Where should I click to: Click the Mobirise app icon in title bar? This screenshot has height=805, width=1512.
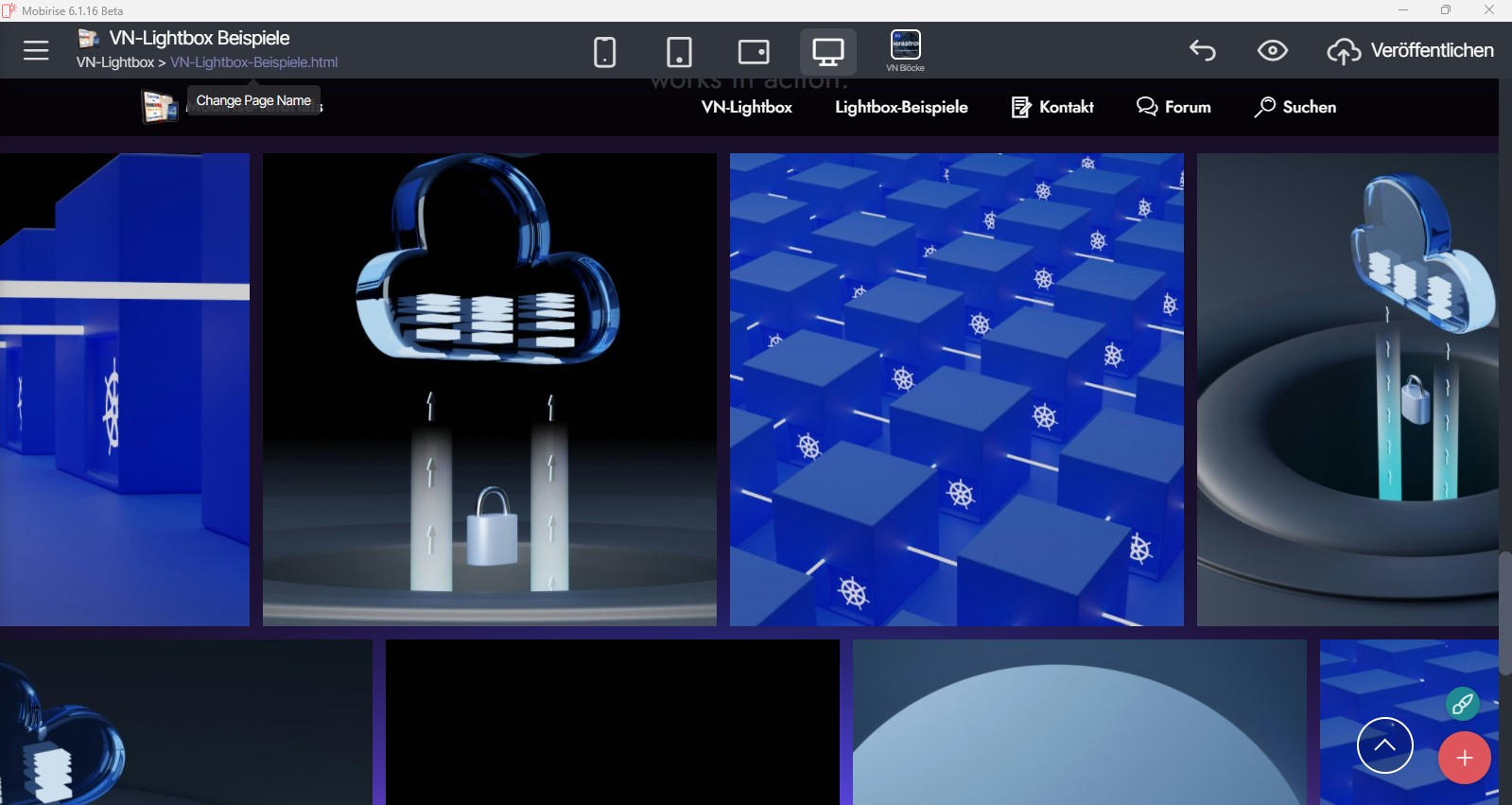9,10
